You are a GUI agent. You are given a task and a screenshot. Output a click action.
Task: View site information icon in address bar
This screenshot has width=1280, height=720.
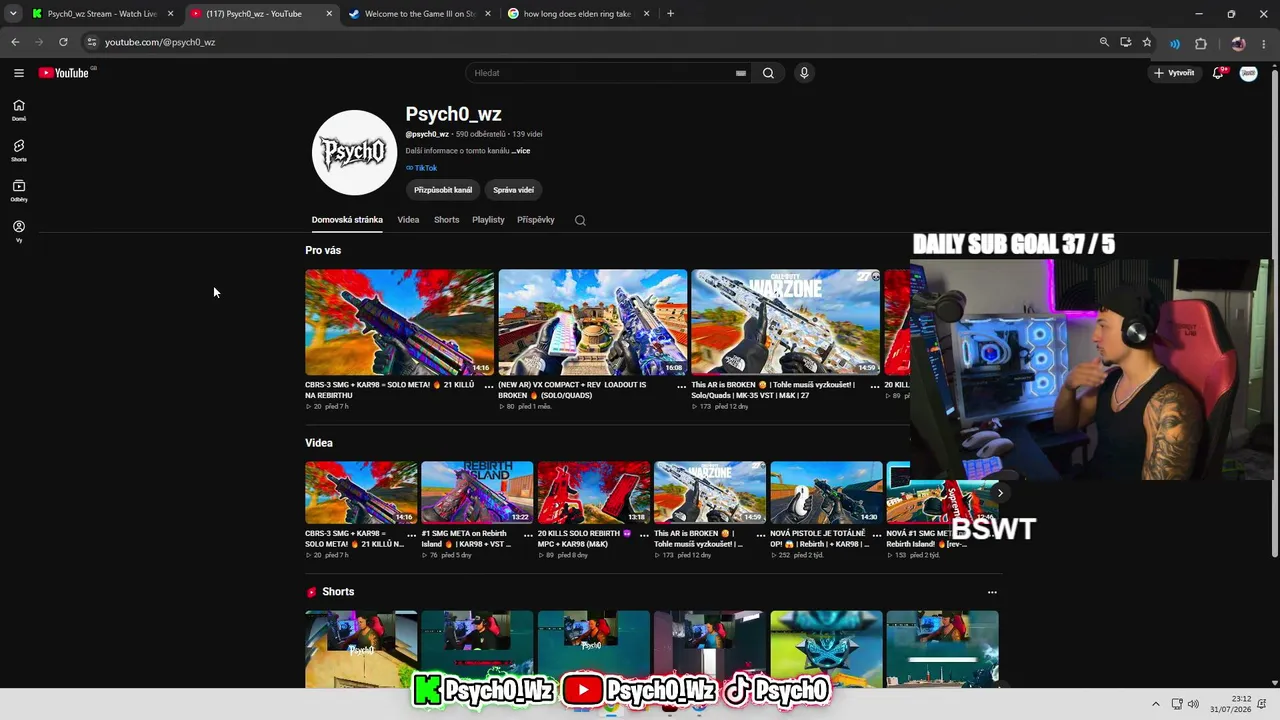[91, 42]
